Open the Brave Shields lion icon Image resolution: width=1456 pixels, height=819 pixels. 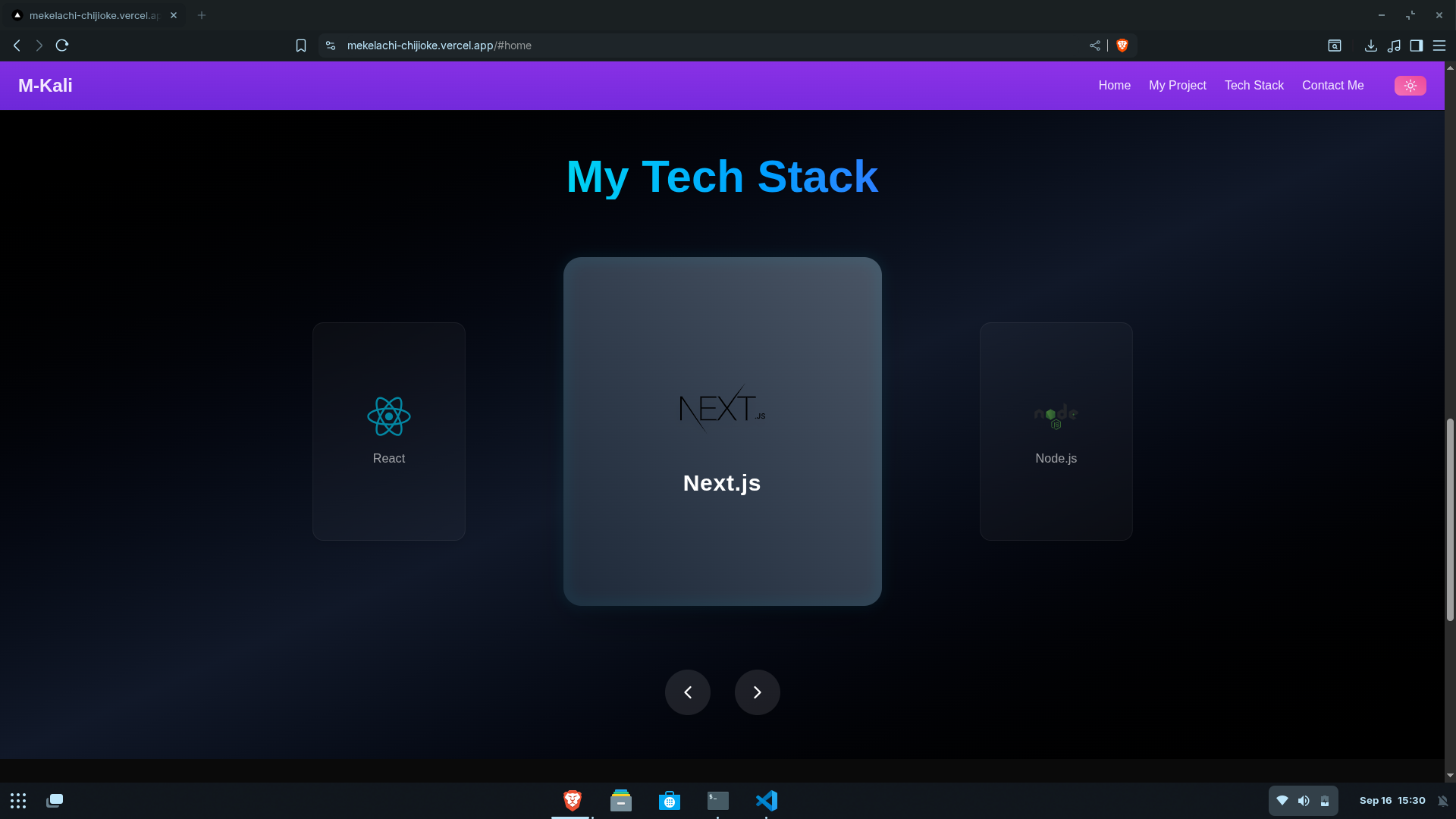[1122, 45]
